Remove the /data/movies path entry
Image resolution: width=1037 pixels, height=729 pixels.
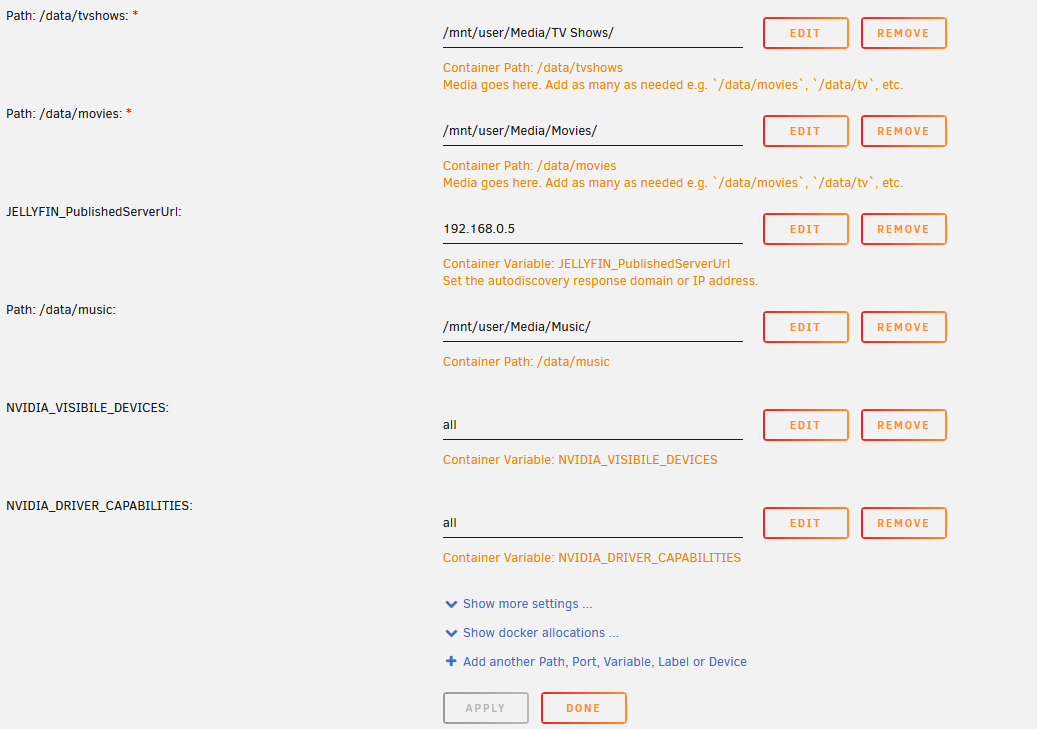[x=903, y=131]
